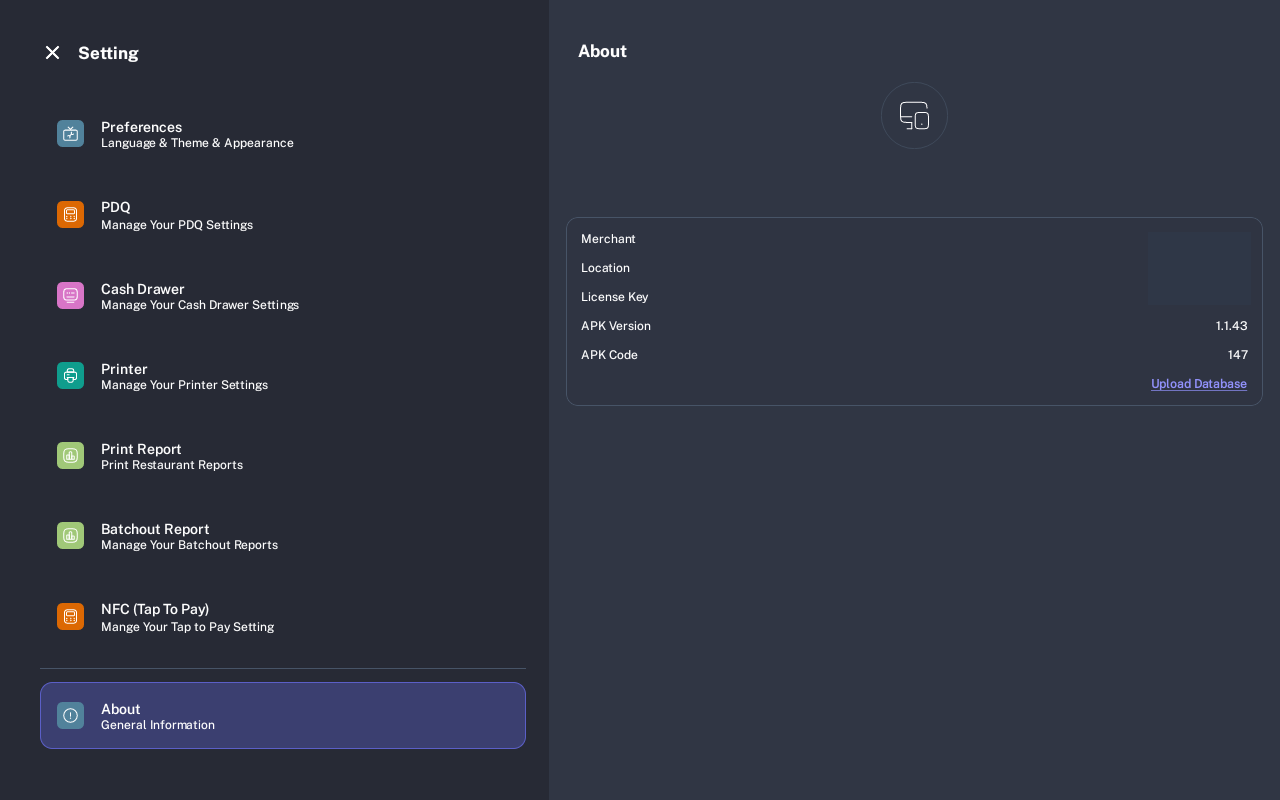The image size is (1280, 800).
Task: Click the Preferences TV icon
Action: (70, 134)
